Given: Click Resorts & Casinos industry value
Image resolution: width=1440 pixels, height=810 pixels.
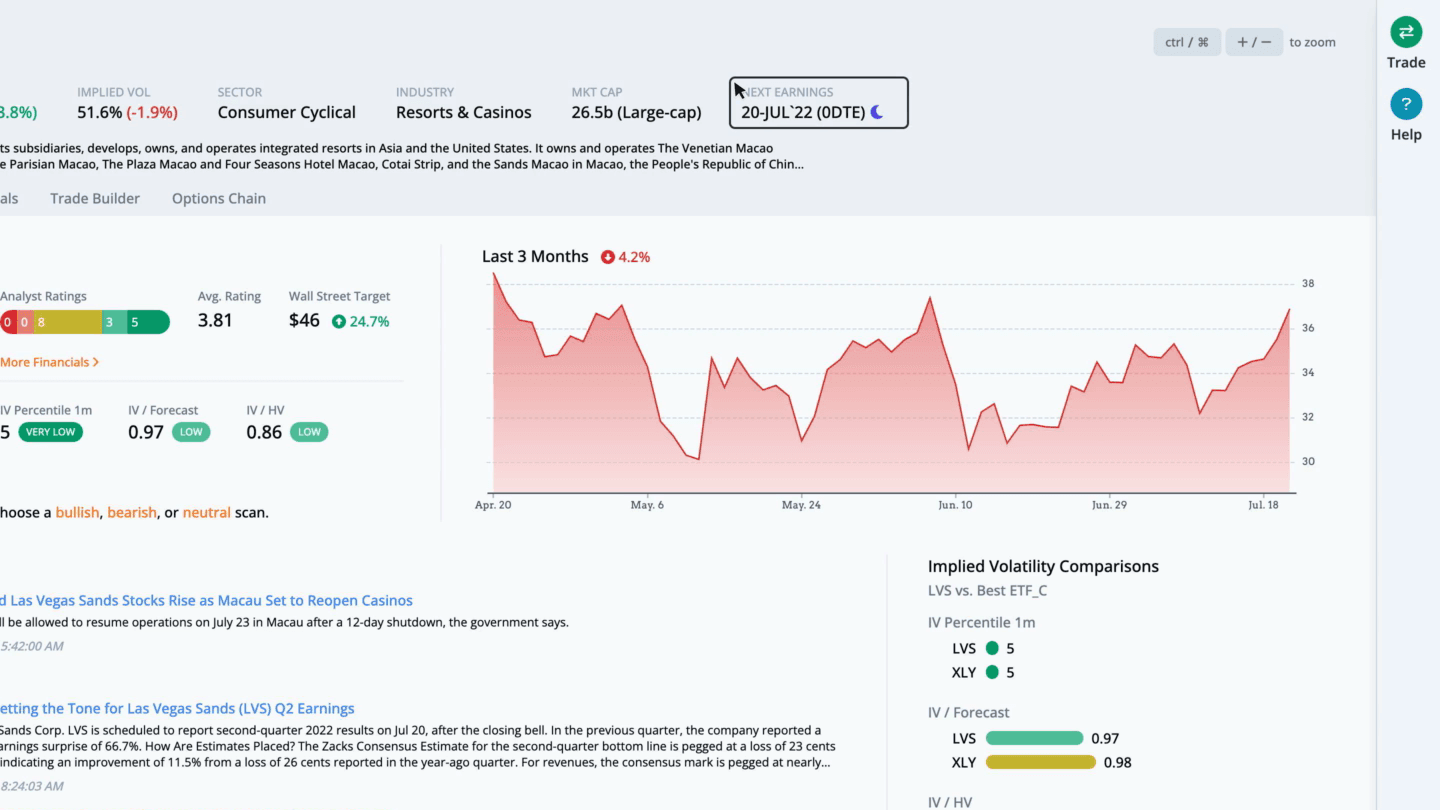Looking at the screenshot, I should [x=464, y=112].
